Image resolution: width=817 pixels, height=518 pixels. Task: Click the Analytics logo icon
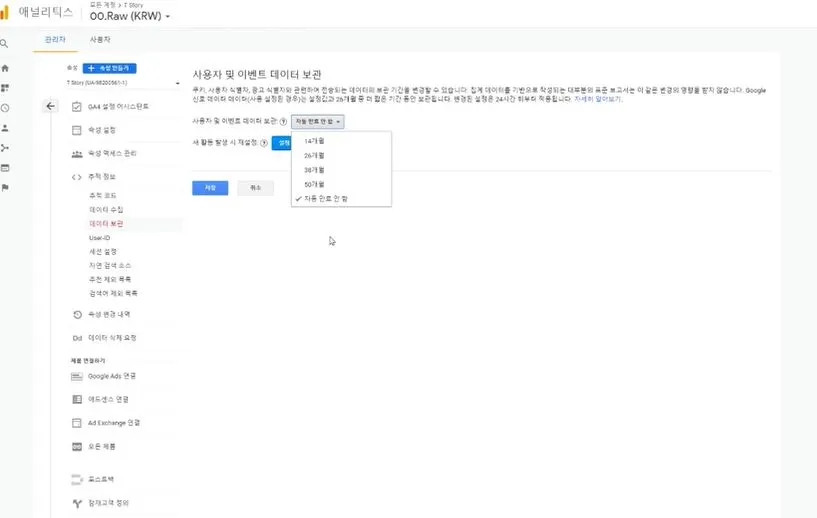coord(5,13)
